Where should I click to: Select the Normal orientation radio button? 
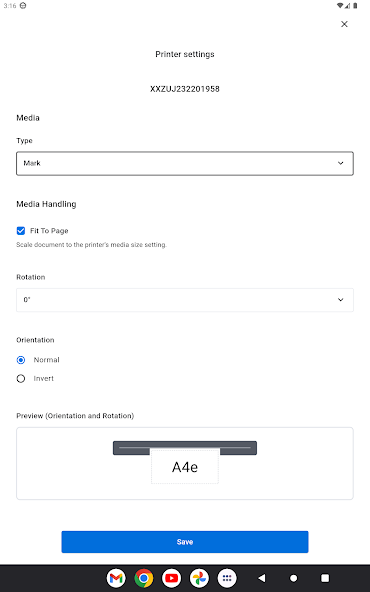[x=21, y=360]
